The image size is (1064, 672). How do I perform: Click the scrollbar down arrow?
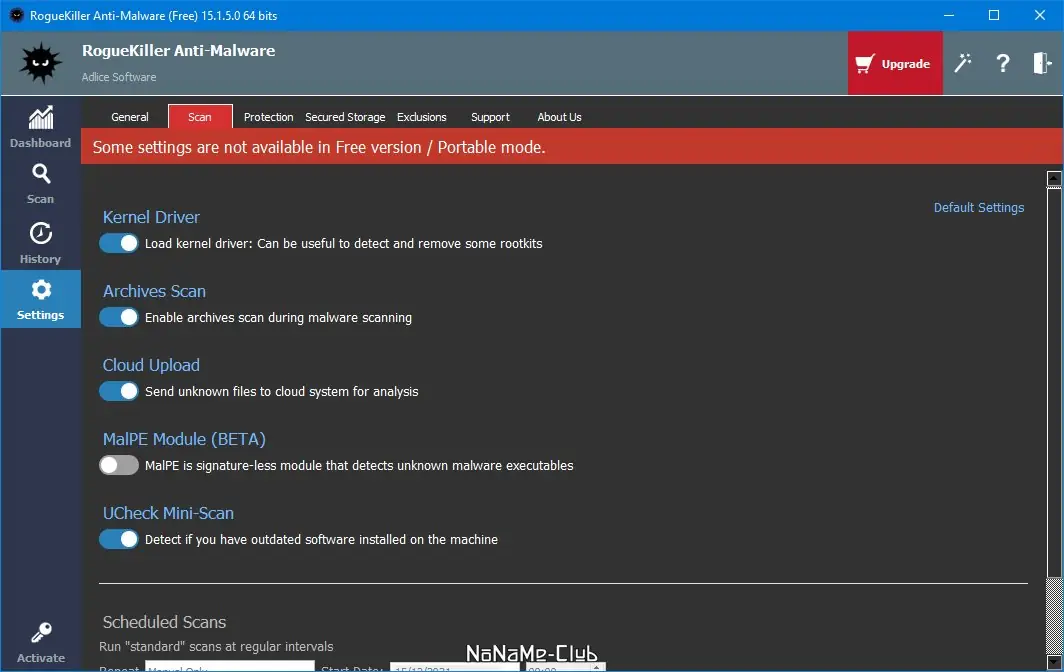pos(1054,662)
